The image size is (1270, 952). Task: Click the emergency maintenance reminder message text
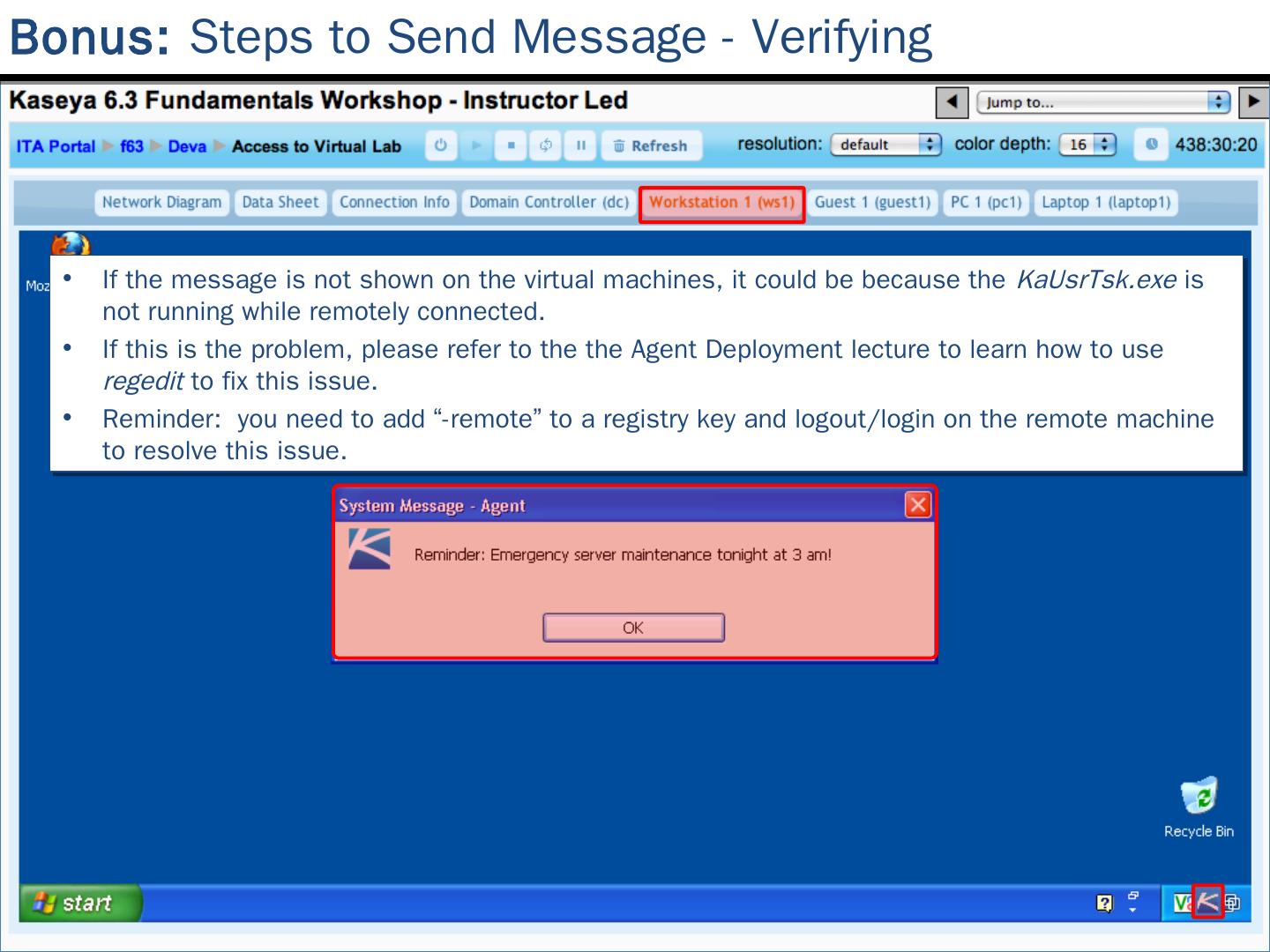623,554
